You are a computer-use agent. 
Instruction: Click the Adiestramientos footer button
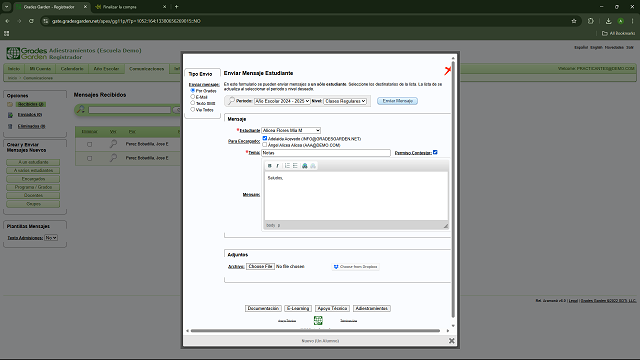click(x=371, y=308)
